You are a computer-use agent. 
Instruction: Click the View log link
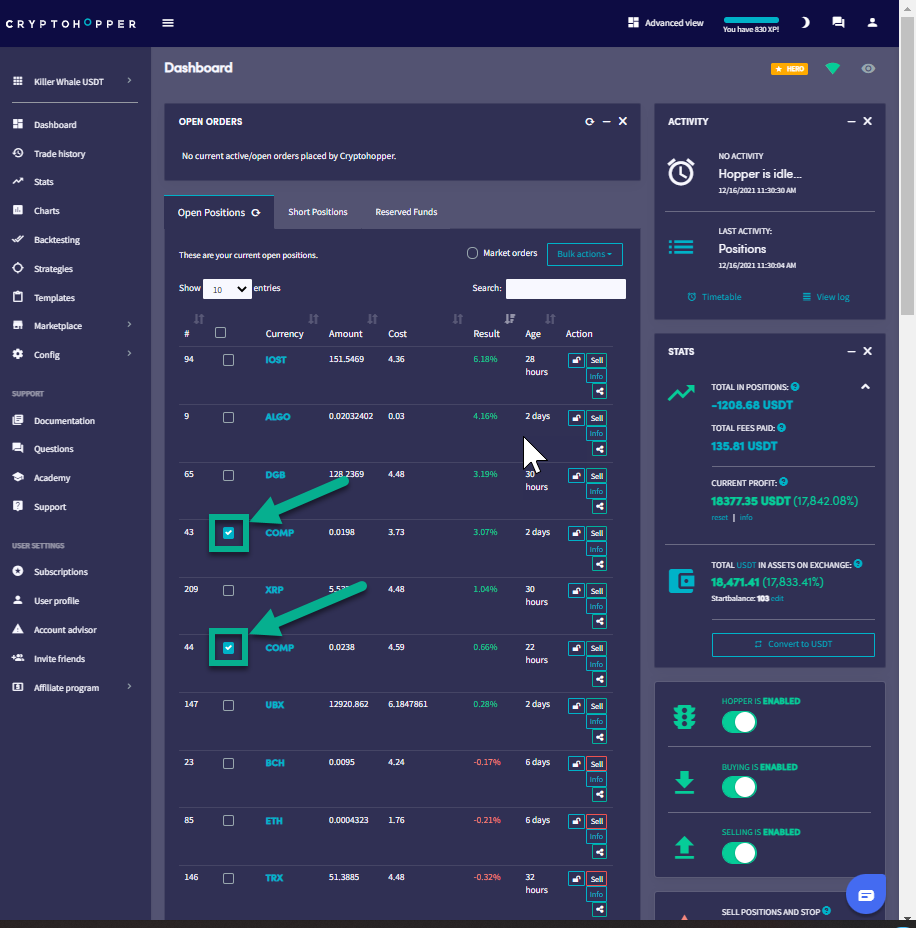coord(825,297)
